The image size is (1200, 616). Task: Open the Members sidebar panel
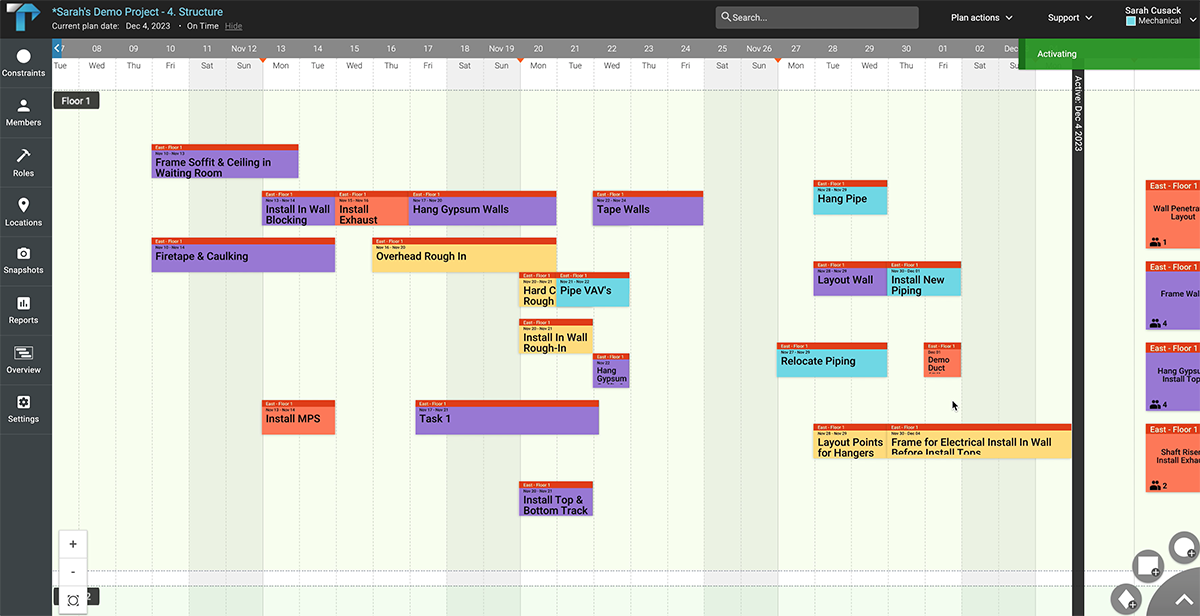24,112
